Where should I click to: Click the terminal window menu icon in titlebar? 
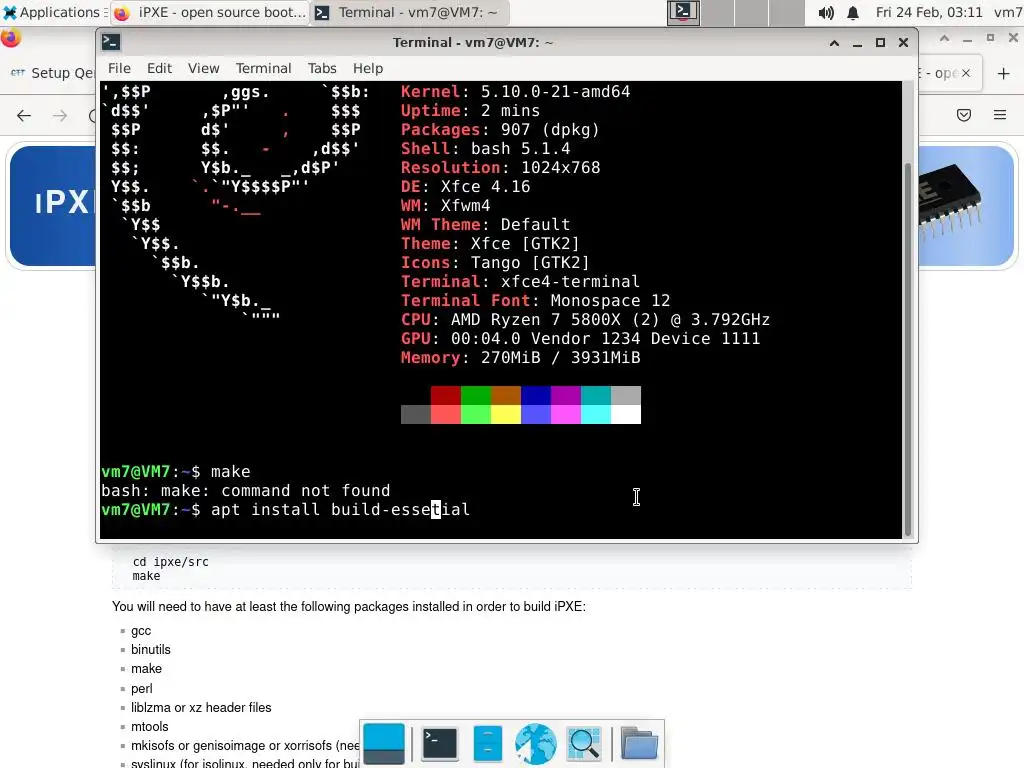click(110, 42)
